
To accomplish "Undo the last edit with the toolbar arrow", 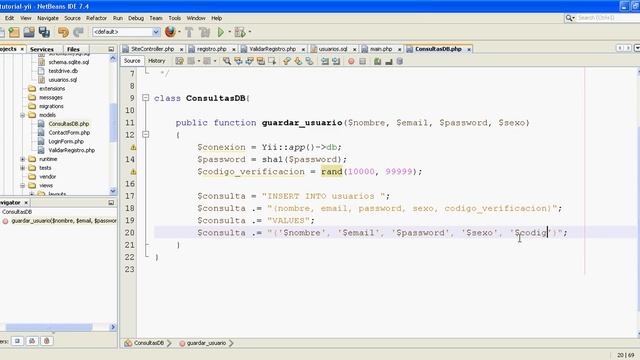I will point(63,32).
